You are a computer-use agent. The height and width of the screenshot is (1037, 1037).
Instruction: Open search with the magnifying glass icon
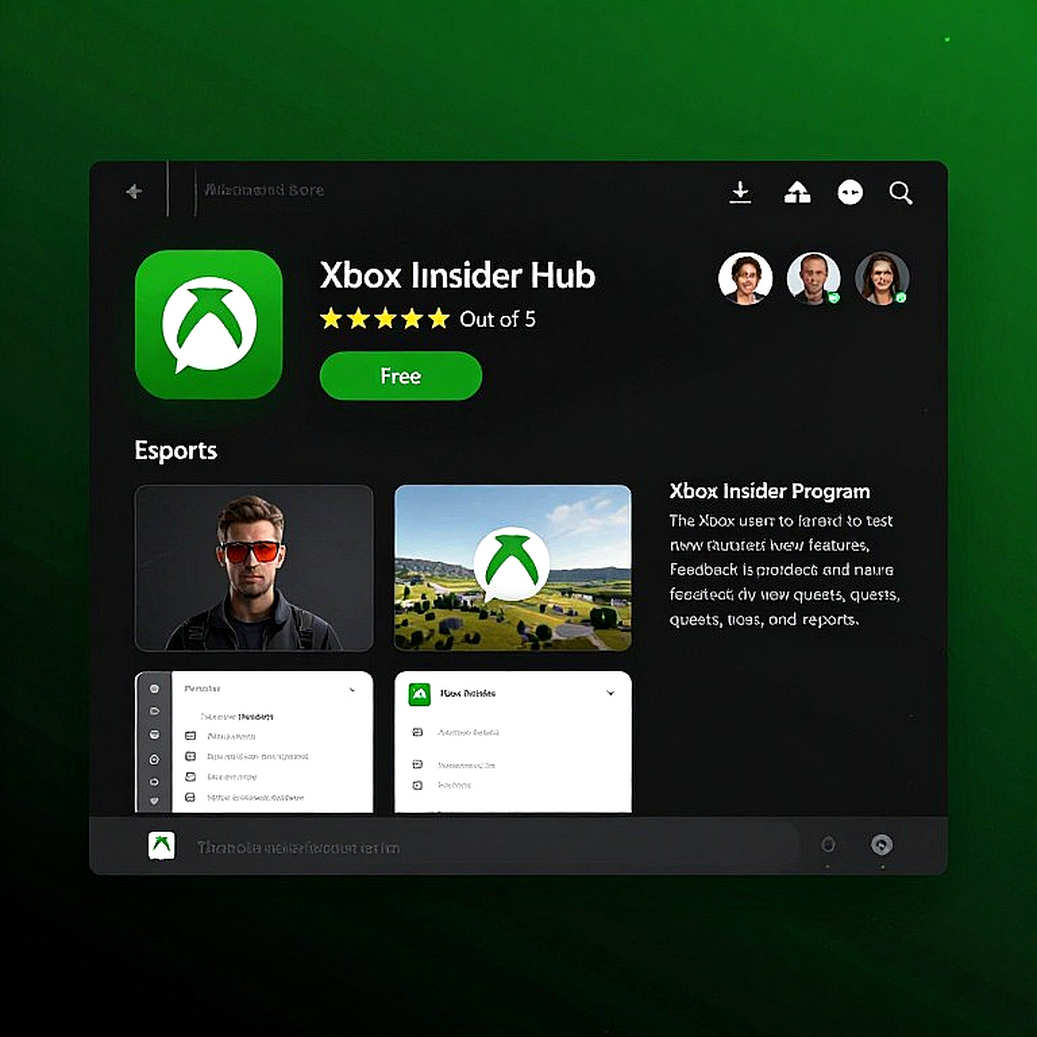pos(901,193)
